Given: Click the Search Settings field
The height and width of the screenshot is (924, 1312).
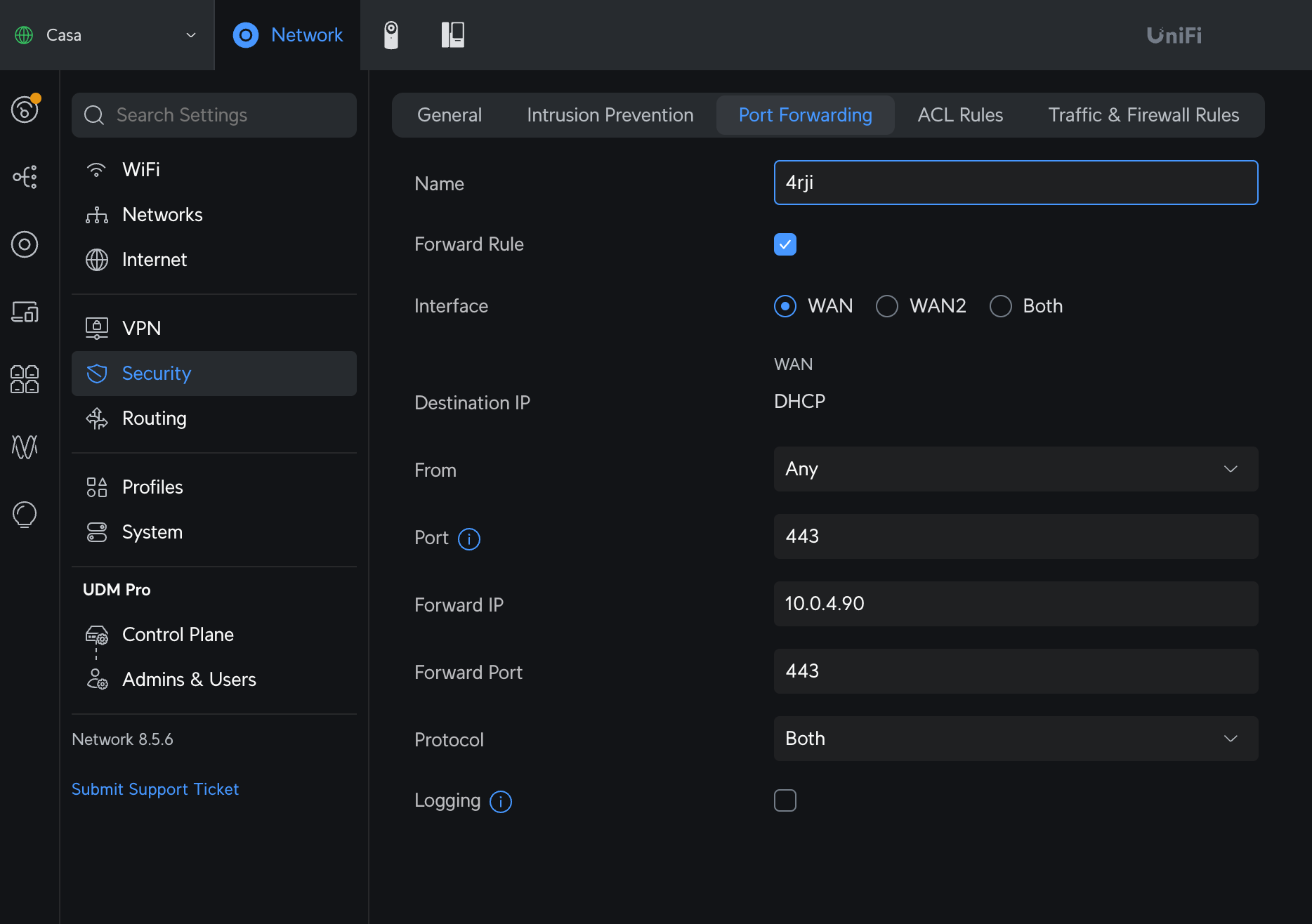Looking at the screenshot, I should (214, 115).
